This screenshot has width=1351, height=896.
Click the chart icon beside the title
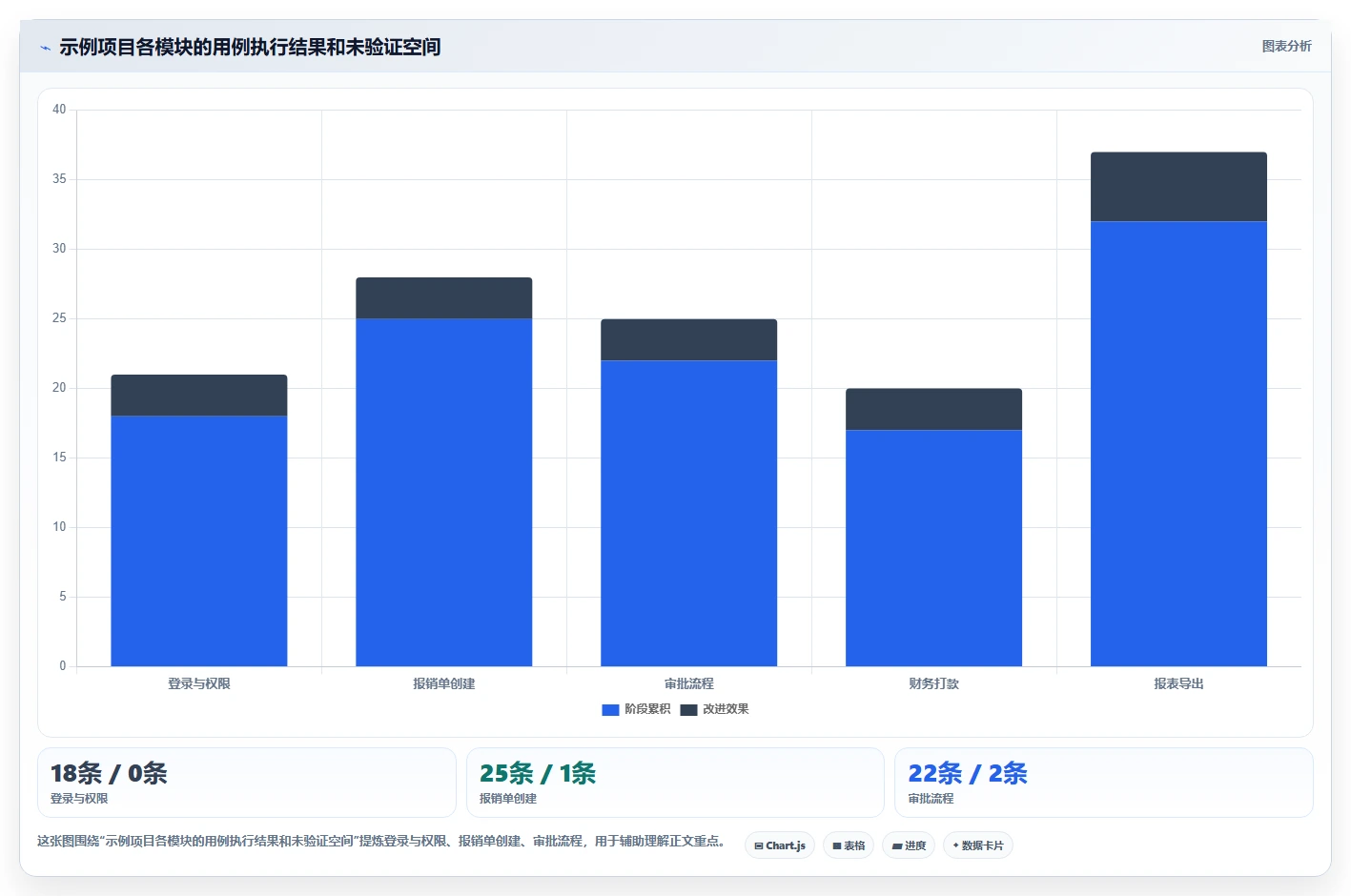pos(45,48)
